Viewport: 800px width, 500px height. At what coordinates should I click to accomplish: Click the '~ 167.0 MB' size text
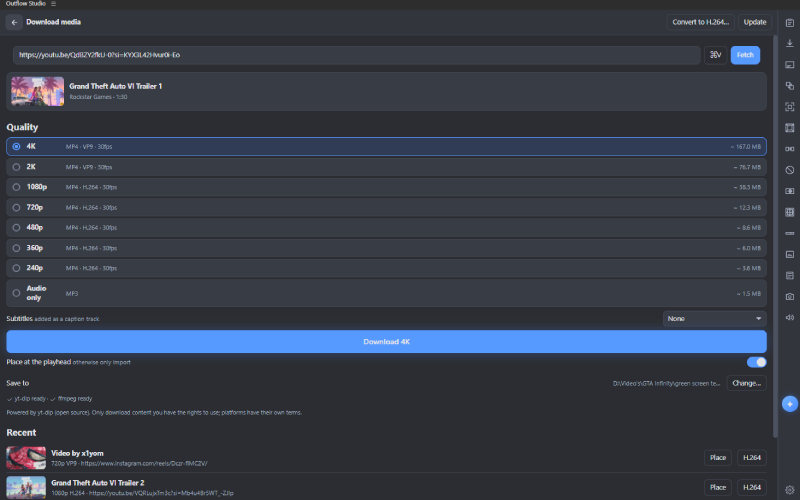tap(745, 147)
